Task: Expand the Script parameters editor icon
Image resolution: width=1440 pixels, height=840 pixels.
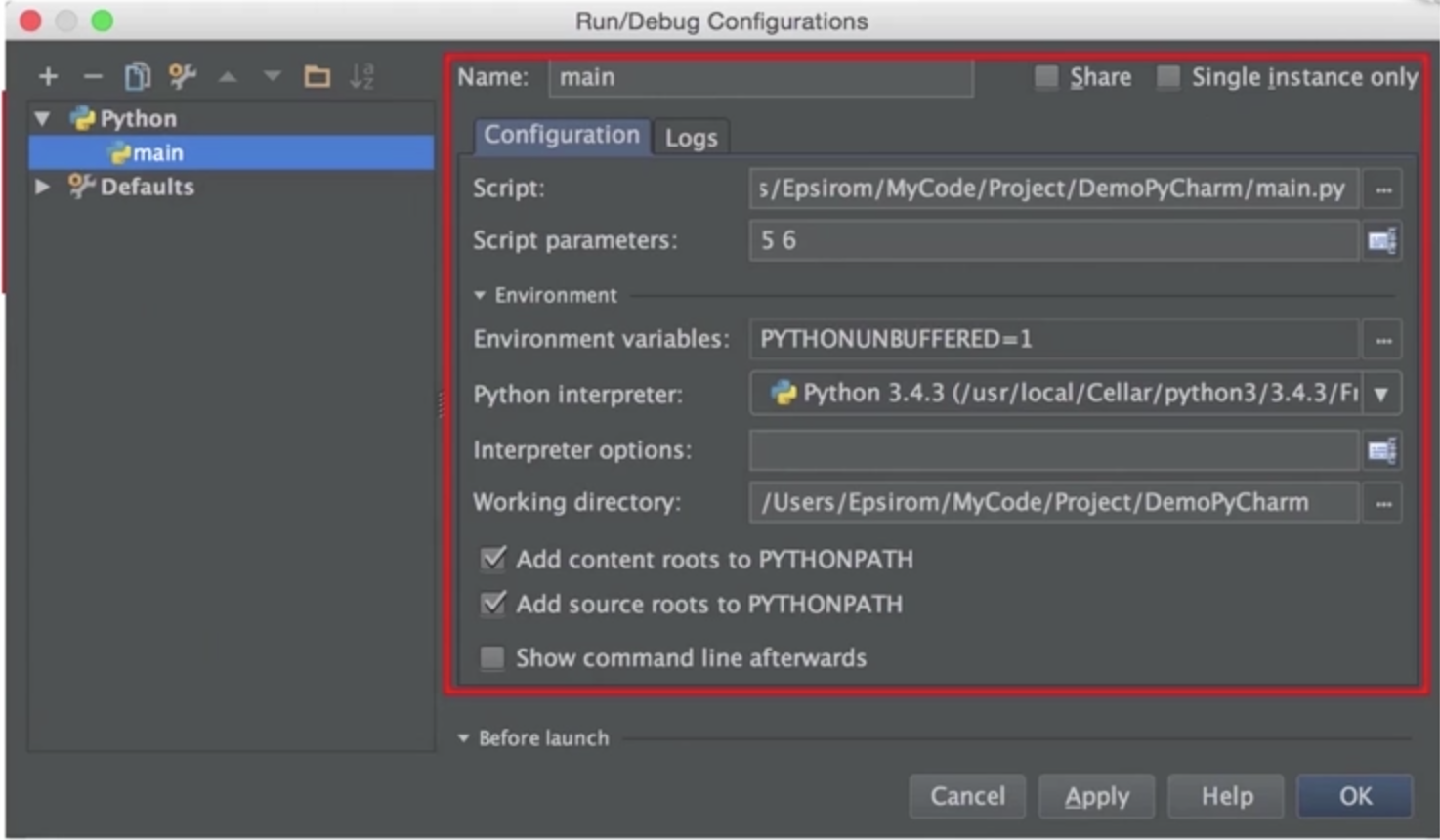Action: (x=1381, y=241)
